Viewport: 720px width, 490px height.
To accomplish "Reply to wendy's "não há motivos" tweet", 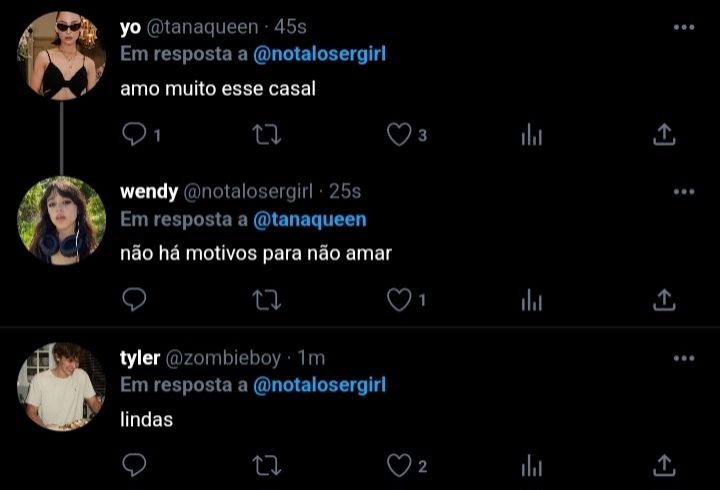I will click(x=134, y=300).
